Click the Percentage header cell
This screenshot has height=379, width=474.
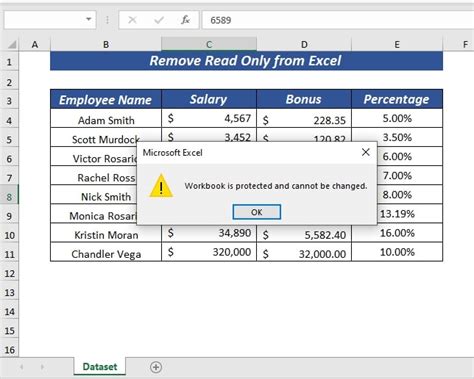click(397, 99)
